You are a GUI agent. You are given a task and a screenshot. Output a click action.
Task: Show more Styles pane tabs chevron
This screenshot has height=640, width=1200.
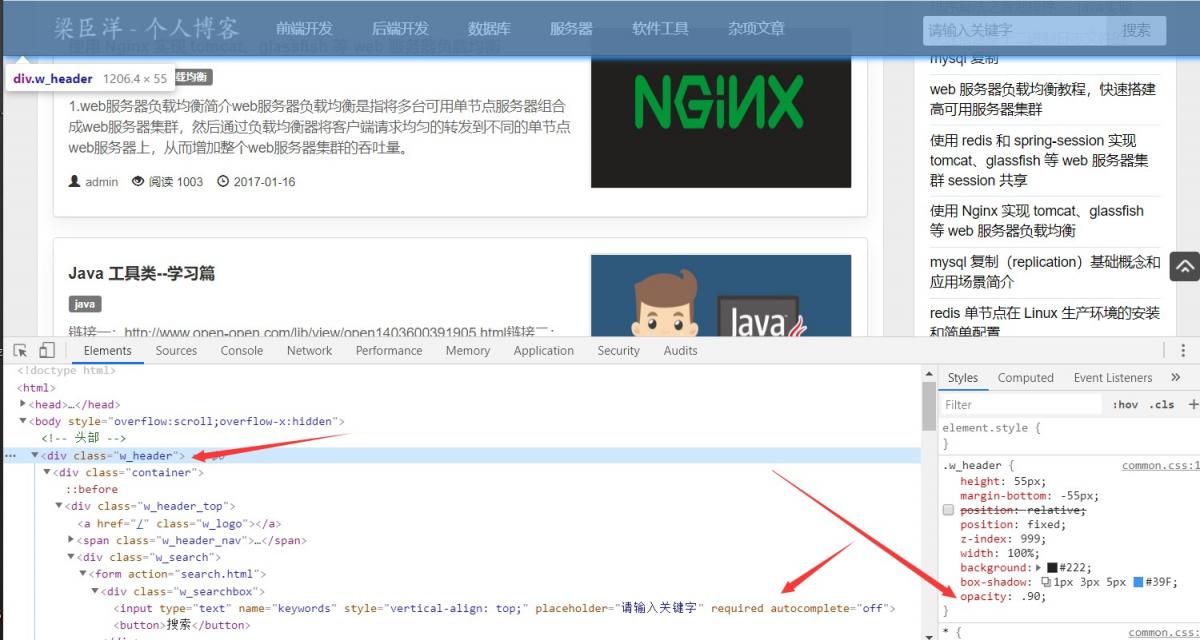tap(1175, 378)
